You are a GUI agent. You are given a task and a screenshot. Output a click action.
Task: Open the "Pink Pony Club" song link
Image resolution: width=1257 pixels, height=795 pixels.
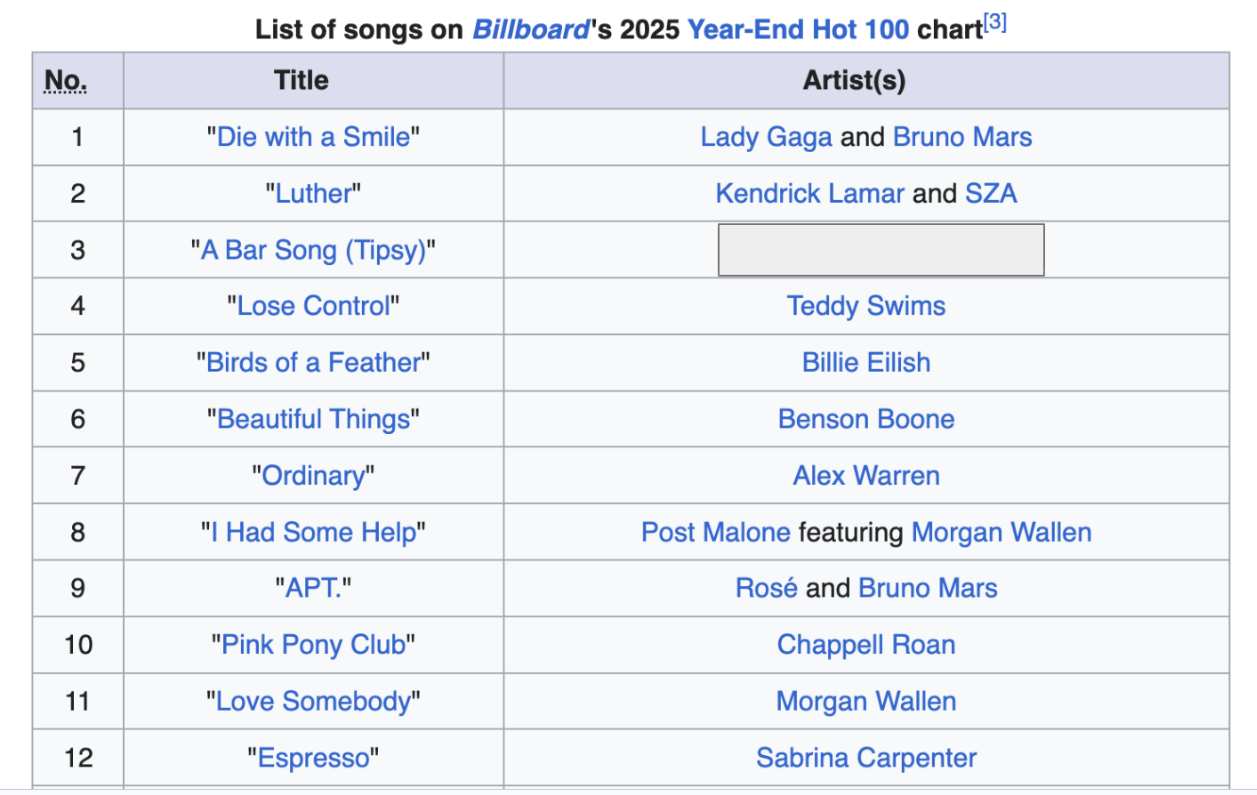pos(313,645)
